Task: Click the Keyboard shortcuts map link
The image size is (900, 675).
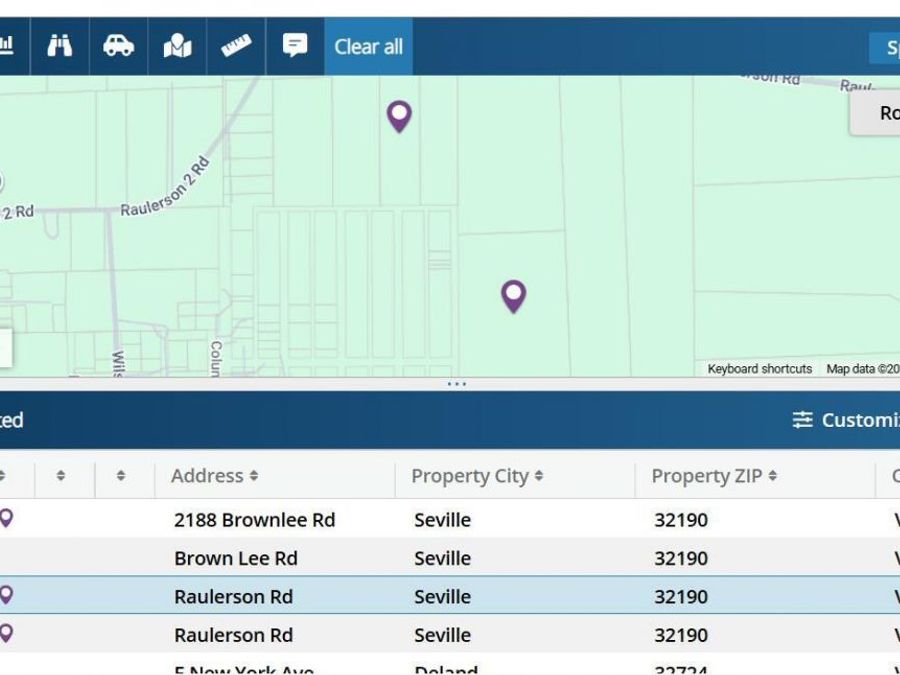Action: click(x=759, y=369)
